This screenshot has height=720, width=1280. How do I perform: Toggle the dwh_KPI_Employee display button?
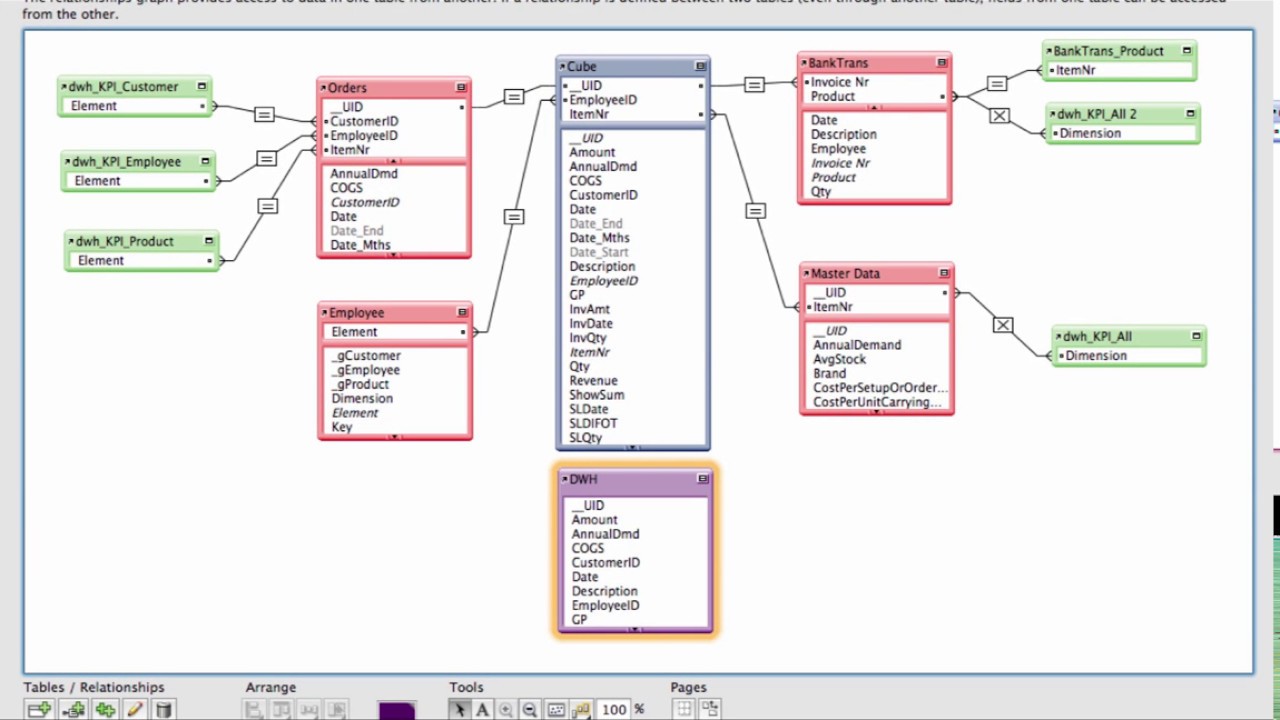[205, 161]
